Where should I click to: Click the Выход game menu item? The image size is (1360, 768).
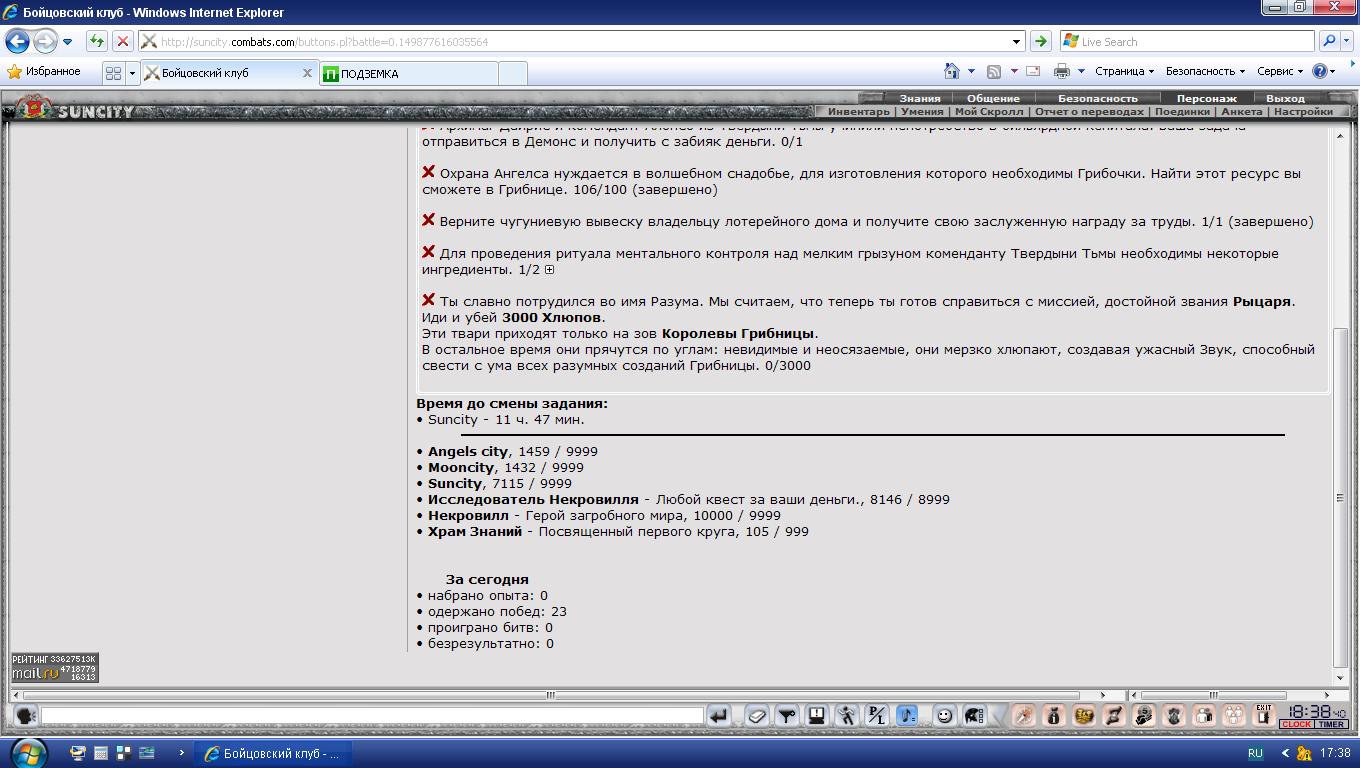(x=1285, y=98)
